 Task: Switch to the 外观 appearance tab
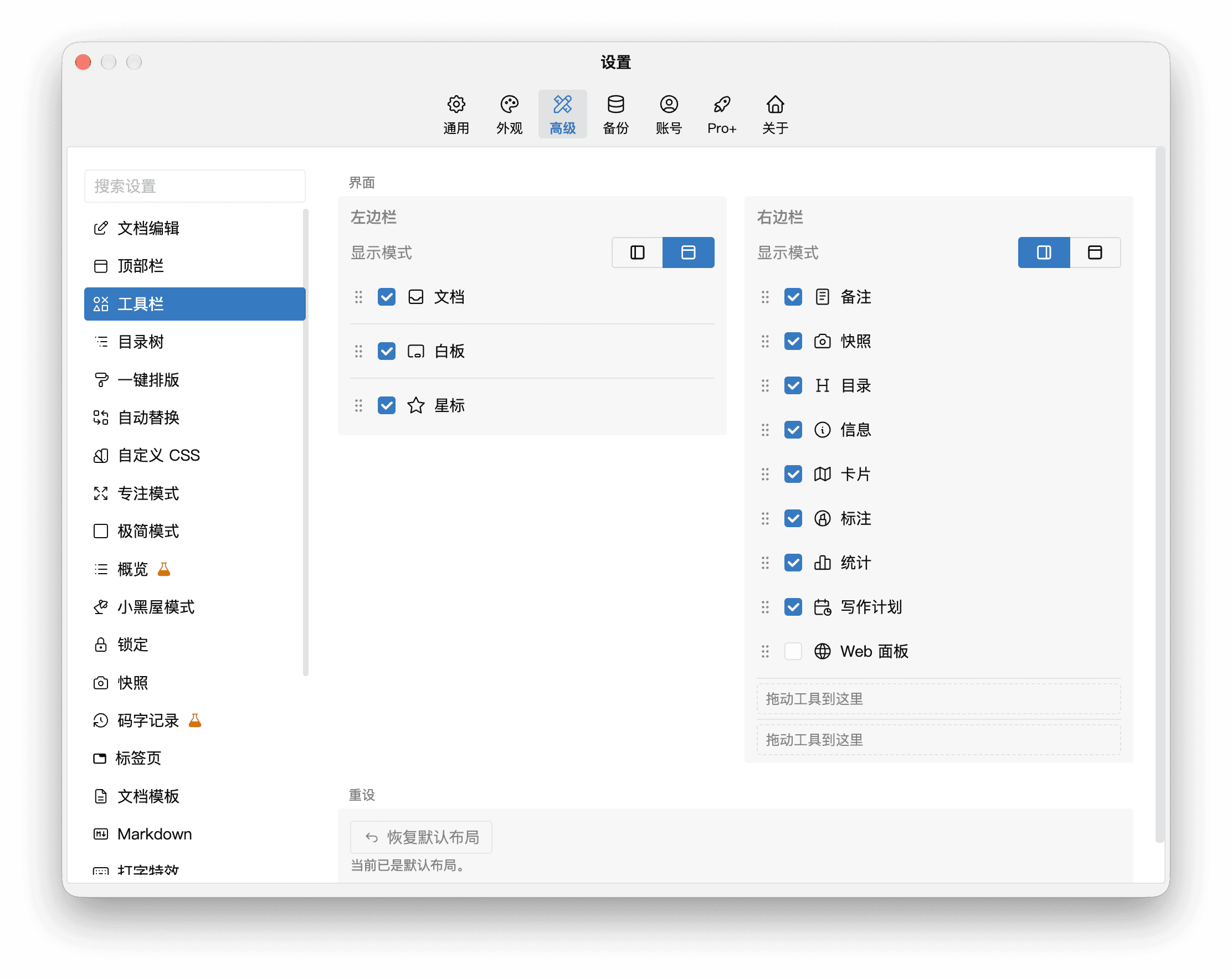[x=509, y=114]
